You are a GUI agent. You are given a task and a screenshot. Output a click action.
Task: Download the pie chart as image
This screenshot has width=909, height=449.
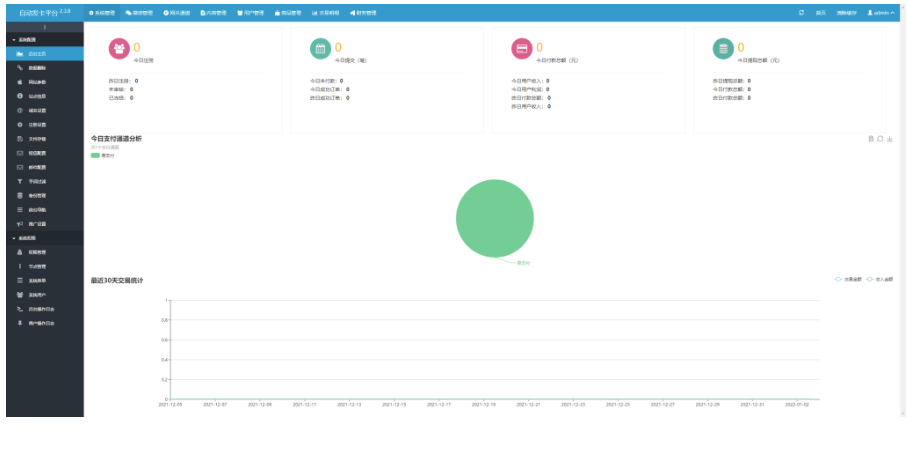(890, 138)
